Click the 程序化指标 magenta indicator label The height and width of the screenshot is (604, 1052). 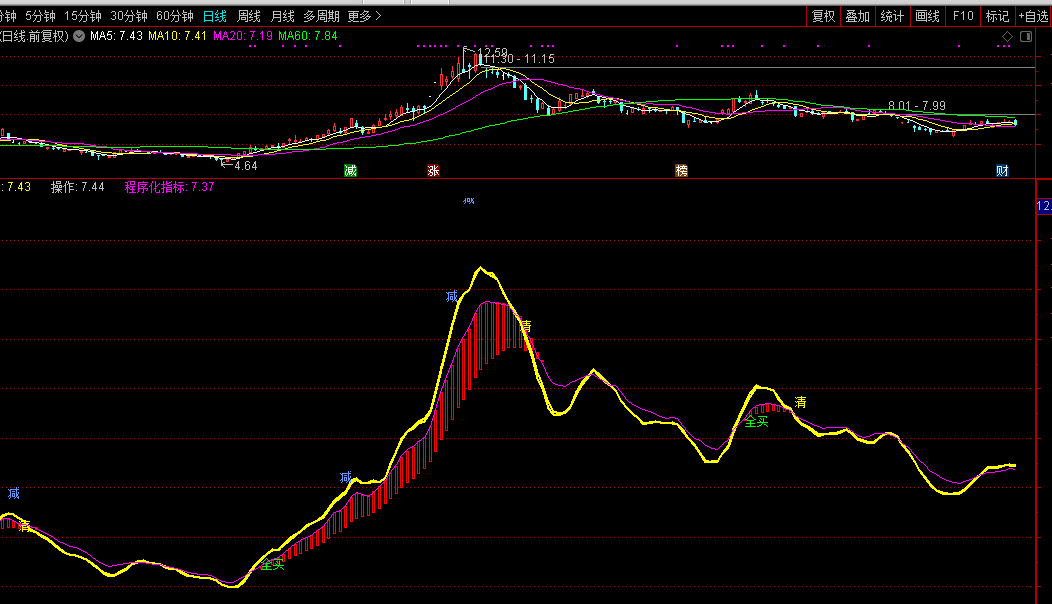(168, 187)
